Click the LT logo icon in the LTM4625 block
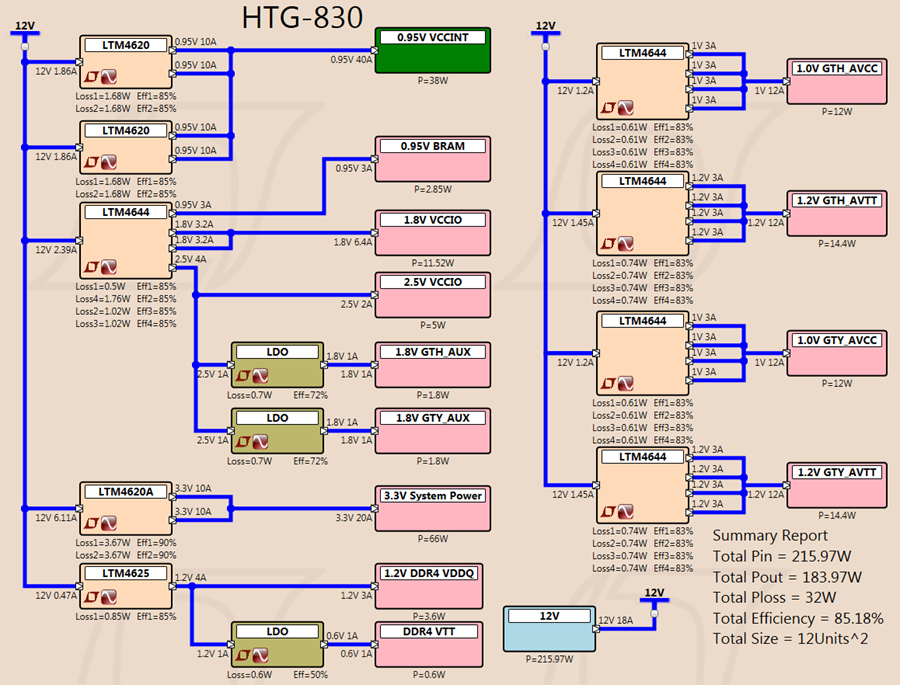Viewport: 900px width, 685px height. (92, 598)
